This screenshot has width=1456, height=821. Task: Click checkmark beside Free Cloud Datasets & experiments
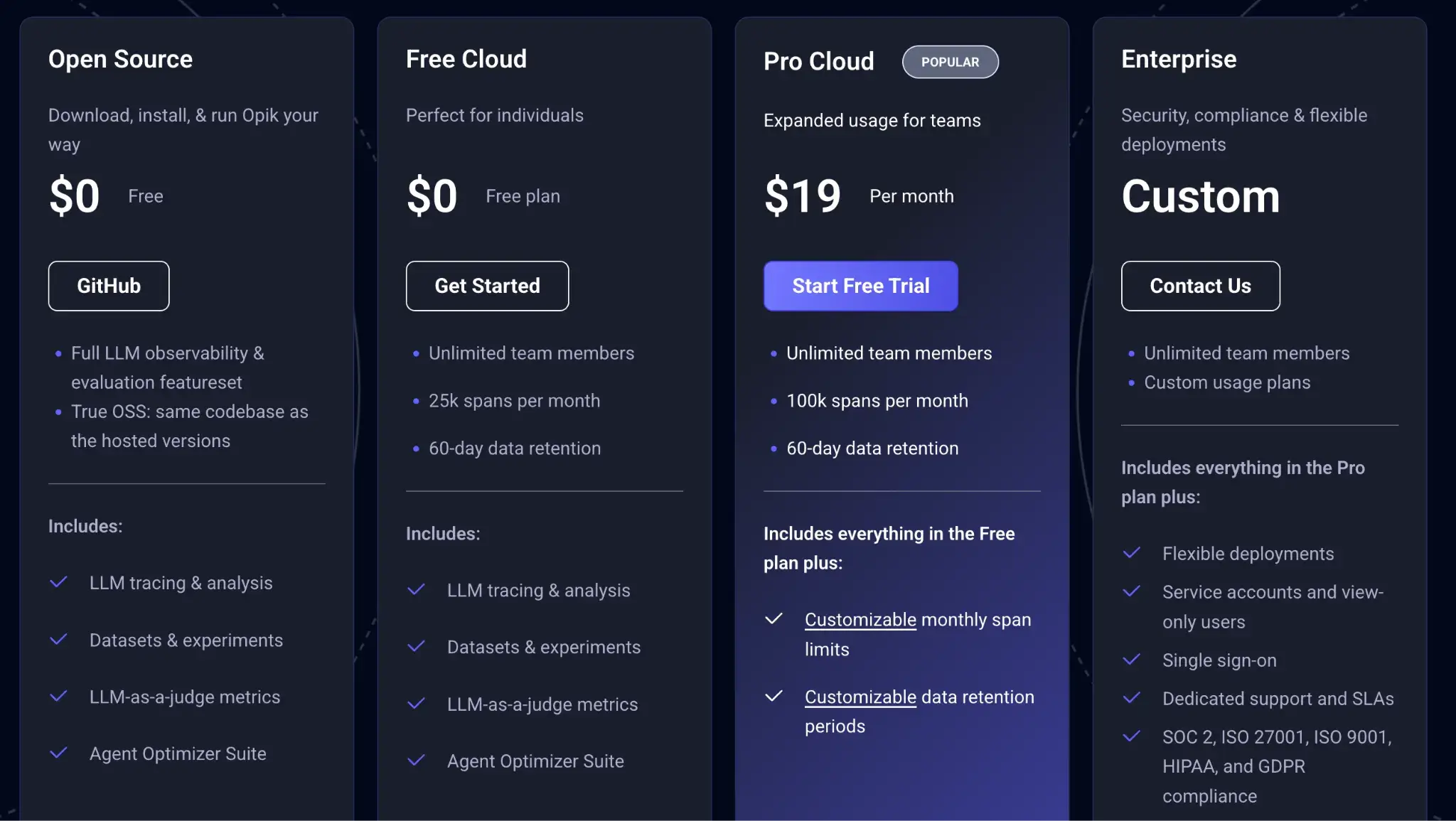(x=417, y=647)
